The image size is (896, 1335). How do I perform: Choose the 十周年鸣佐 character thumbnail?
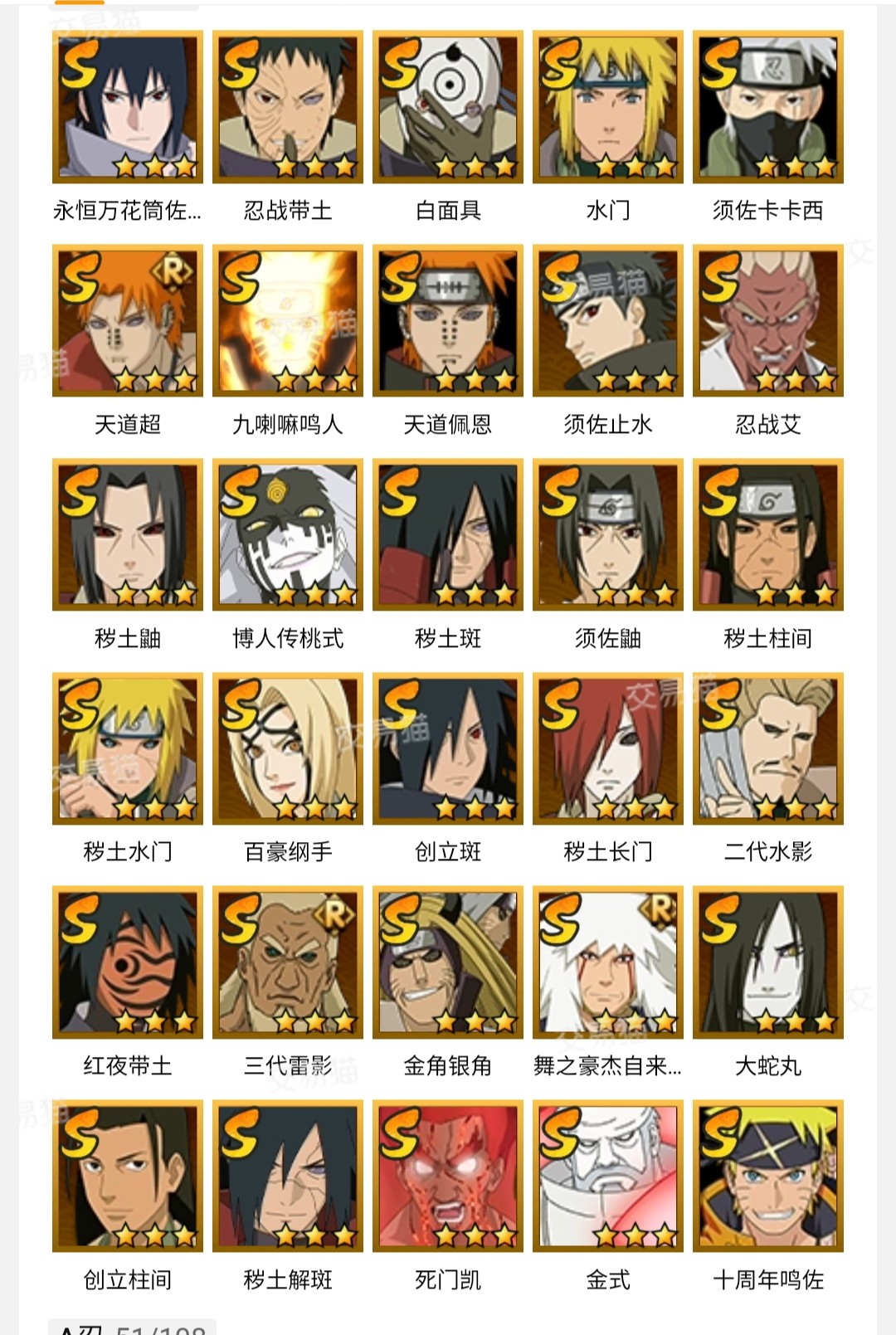[x=768, y=1176]
